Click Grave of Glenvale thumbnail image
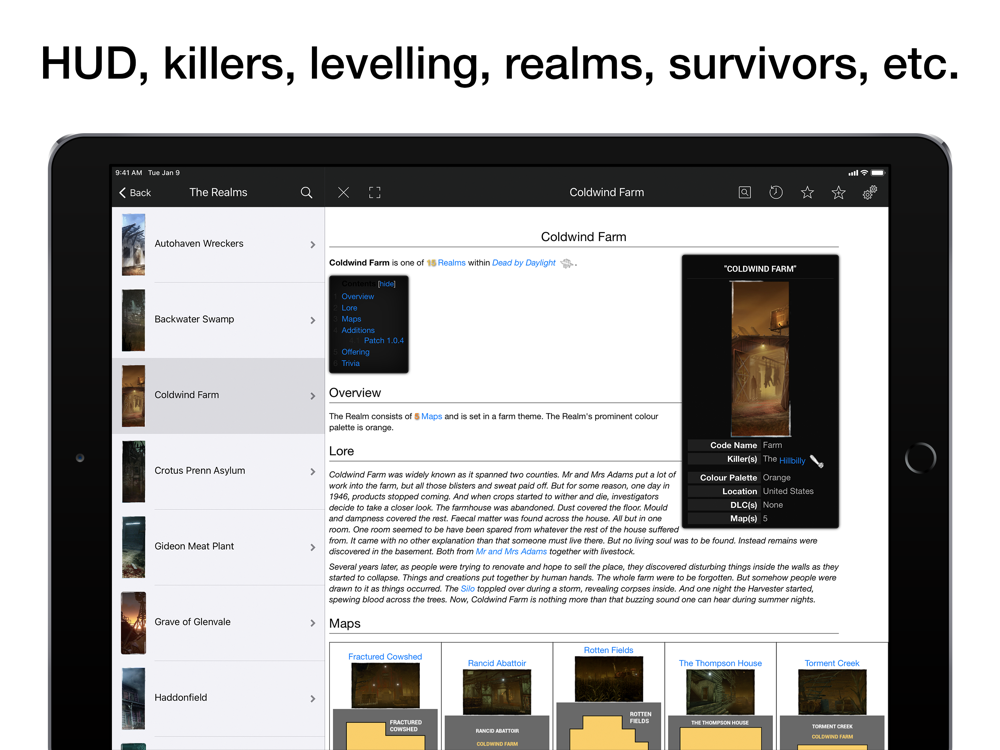 point(133,623)
